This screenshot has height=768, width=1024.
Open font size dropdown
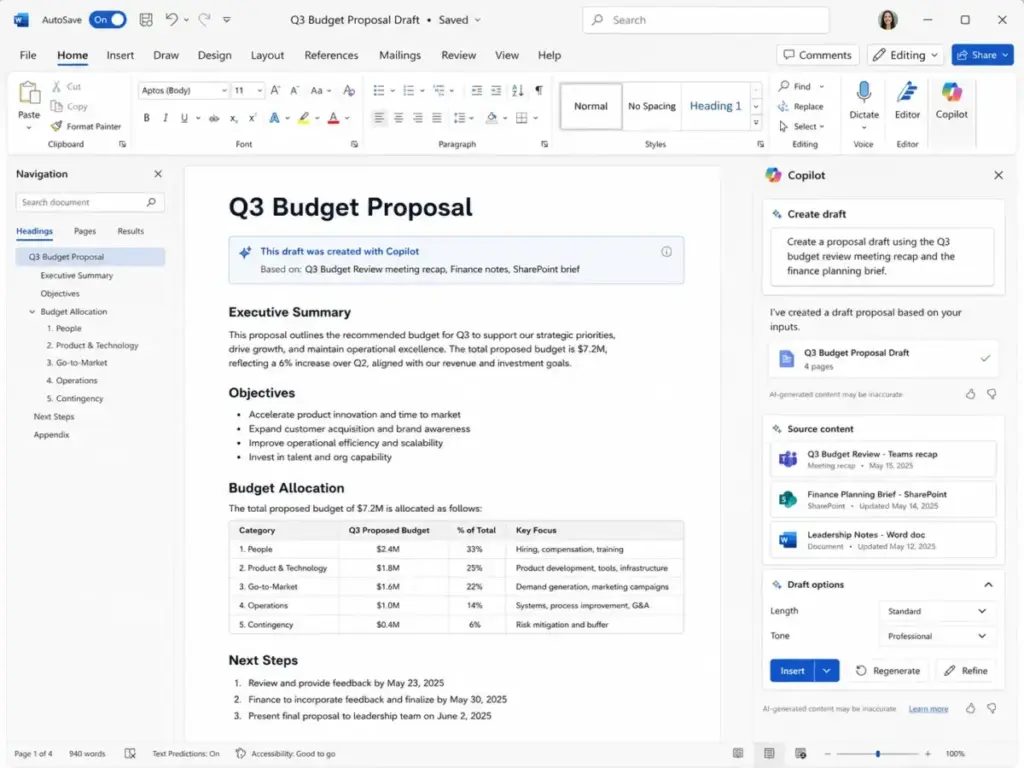click(259, 90)
